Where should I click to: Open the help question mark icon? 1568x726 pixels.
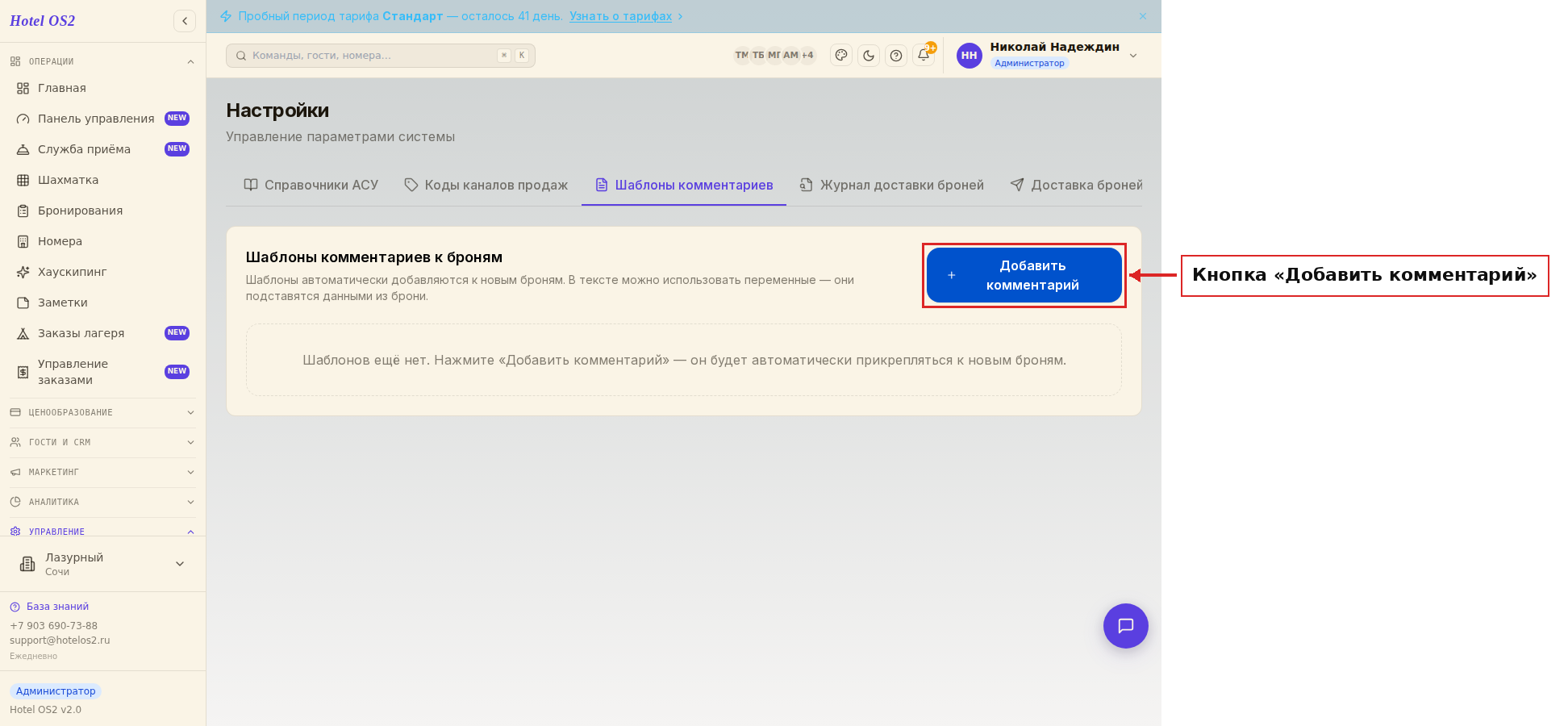pyautogui.click(x=896, y=56)
